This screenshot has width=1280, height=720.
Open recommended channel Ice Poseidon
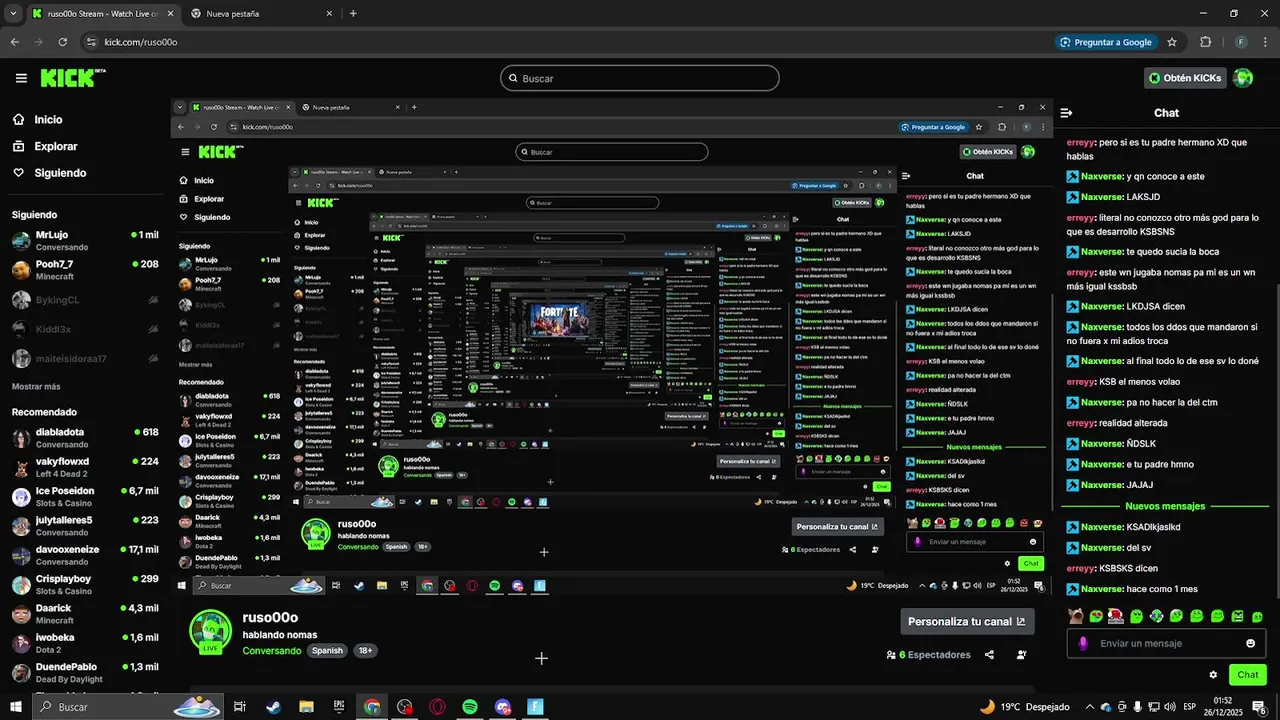coord(85,496)
